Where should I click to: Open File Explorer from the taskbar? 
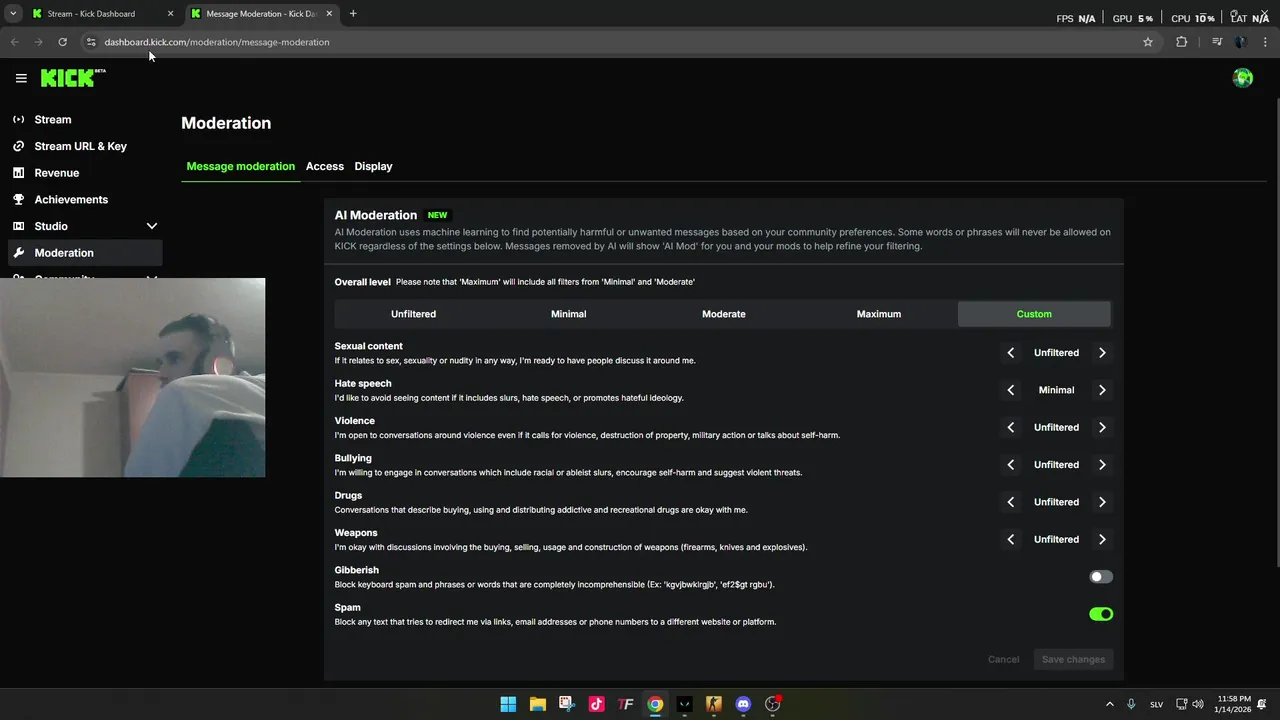tap(537, 704)
